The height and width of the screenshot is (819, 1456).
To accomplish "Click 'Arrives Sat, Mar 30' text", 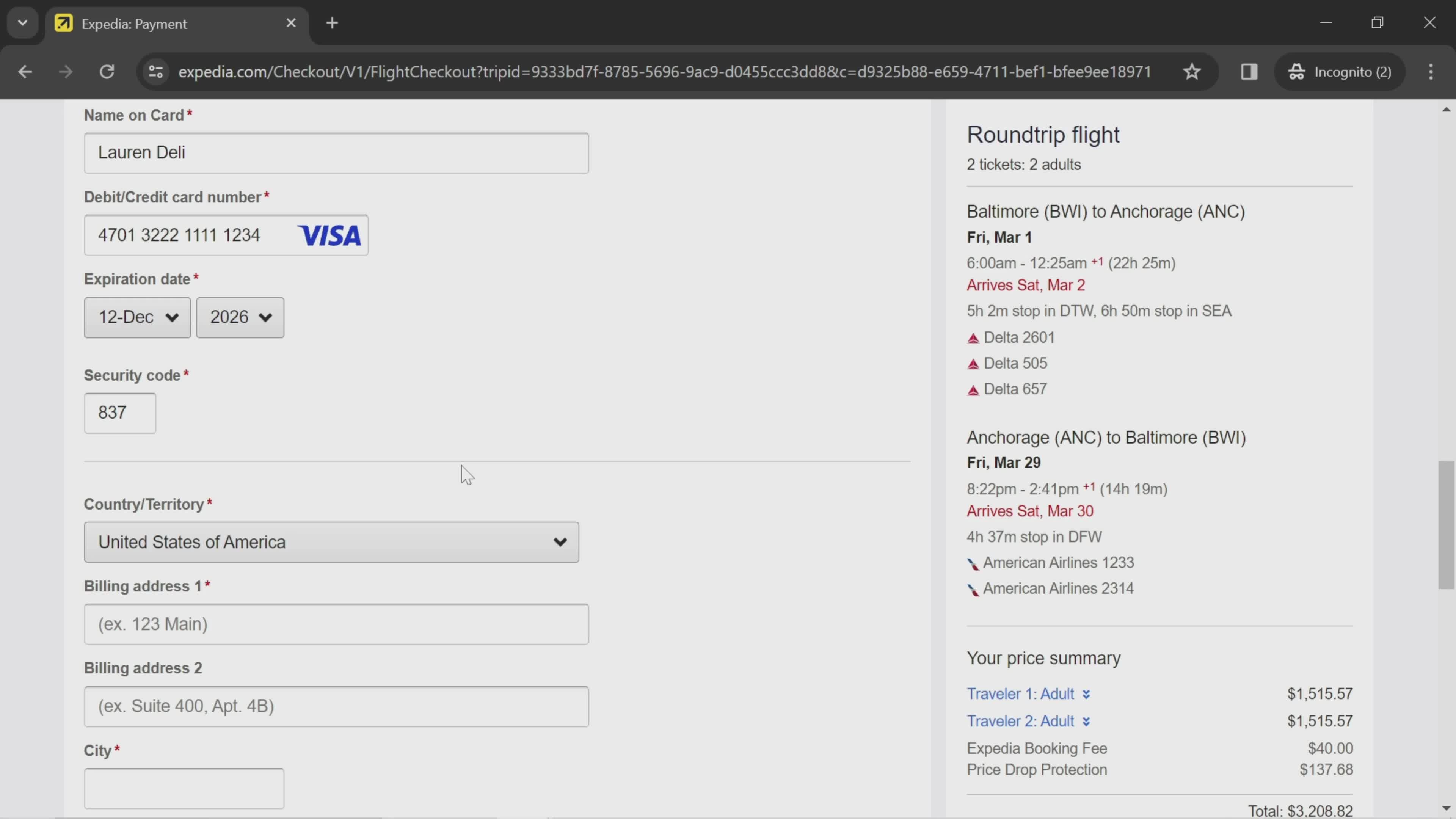I will coord(1030,511).
